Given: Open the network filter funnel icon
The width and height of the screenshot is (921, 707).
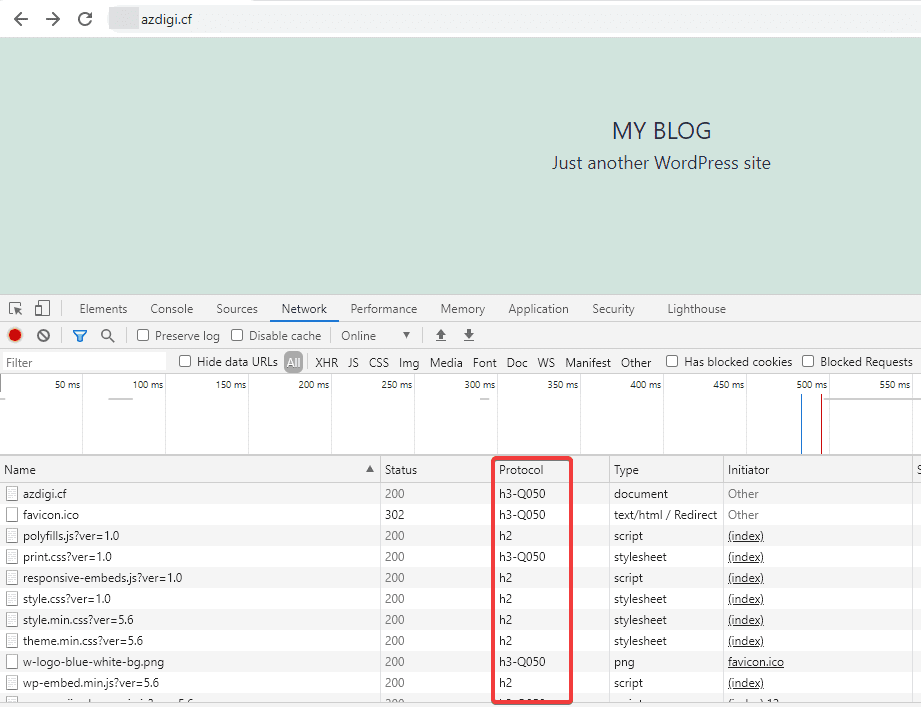Looking at the screenshot, I should pos(79,335).
